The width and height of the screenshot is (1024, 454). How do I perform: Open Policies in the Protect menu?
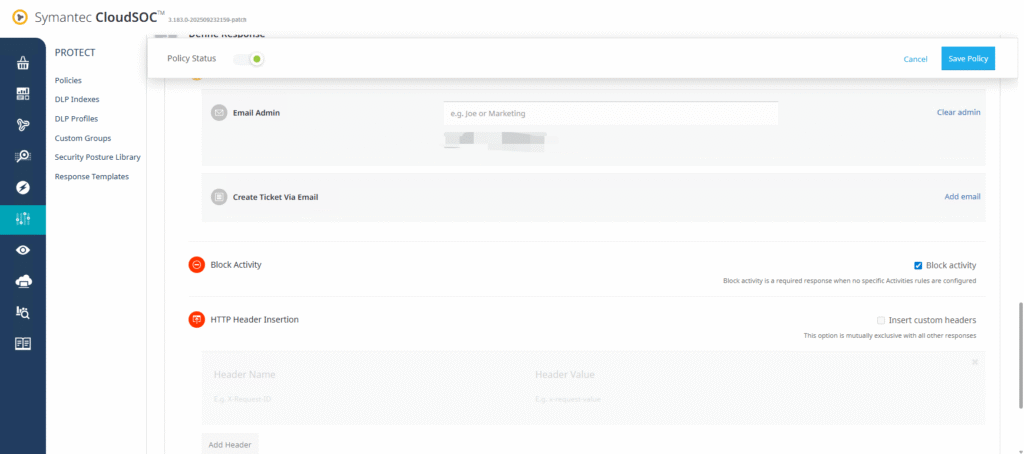click(68, 80)
